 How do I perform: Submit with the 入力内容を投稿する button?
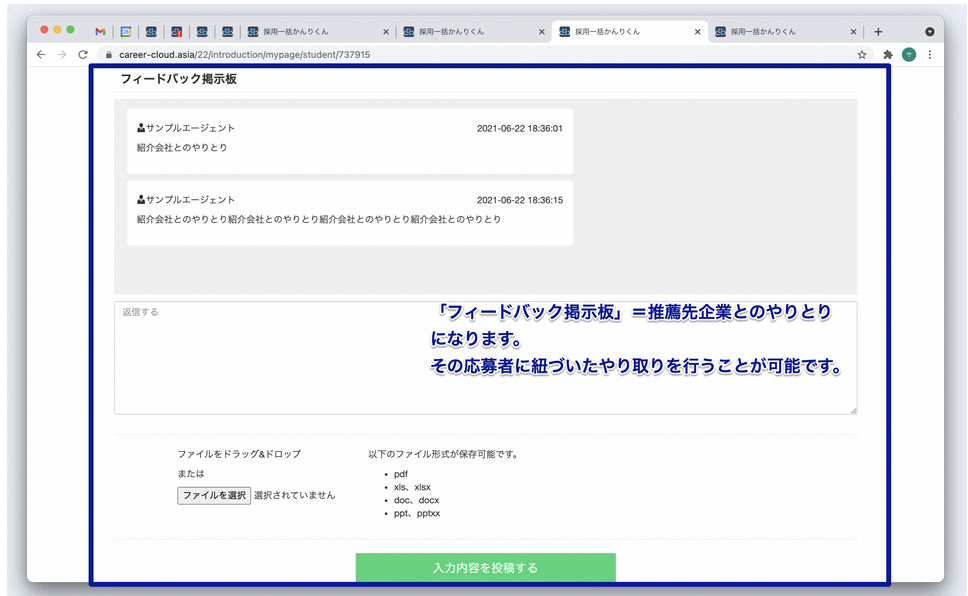(x=484, y=566)
